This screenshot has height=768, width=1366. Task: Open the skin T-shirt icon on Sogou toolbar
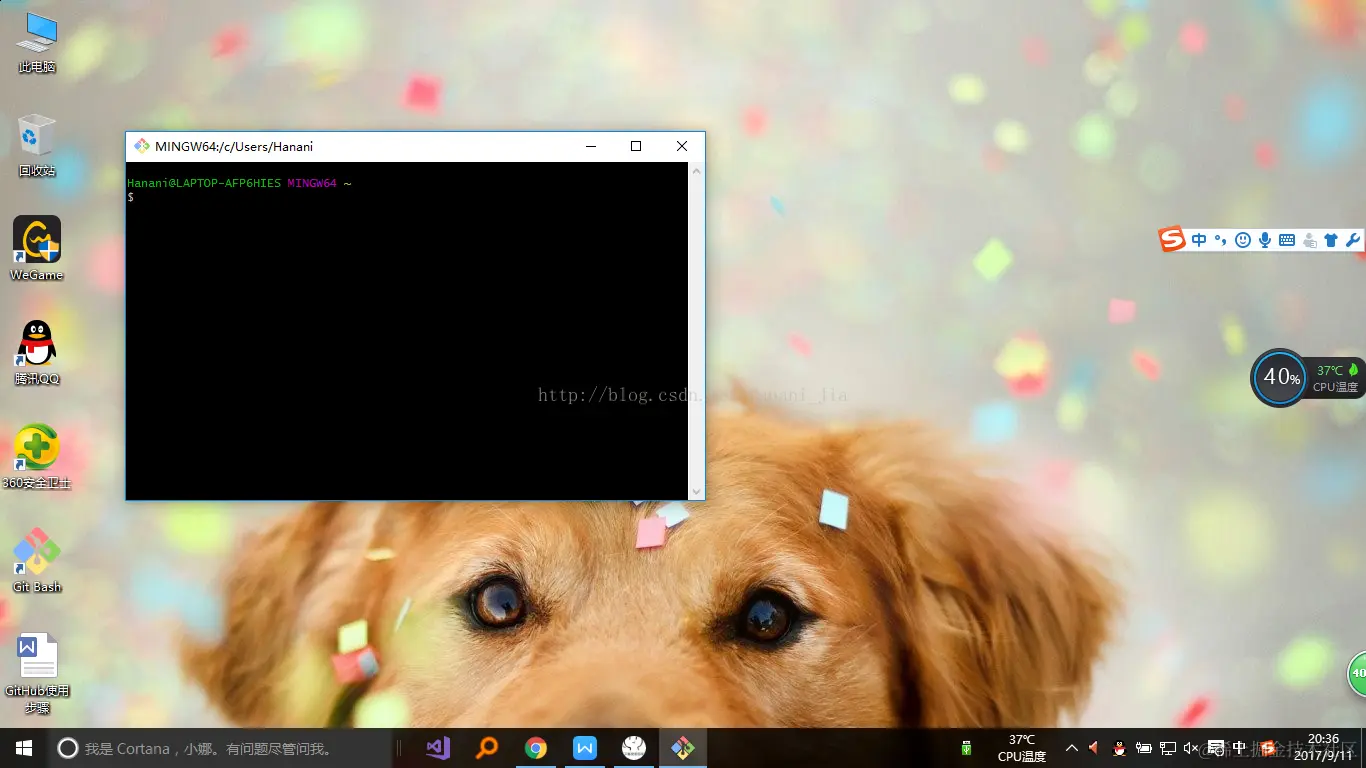click(x=1331, y=240)
